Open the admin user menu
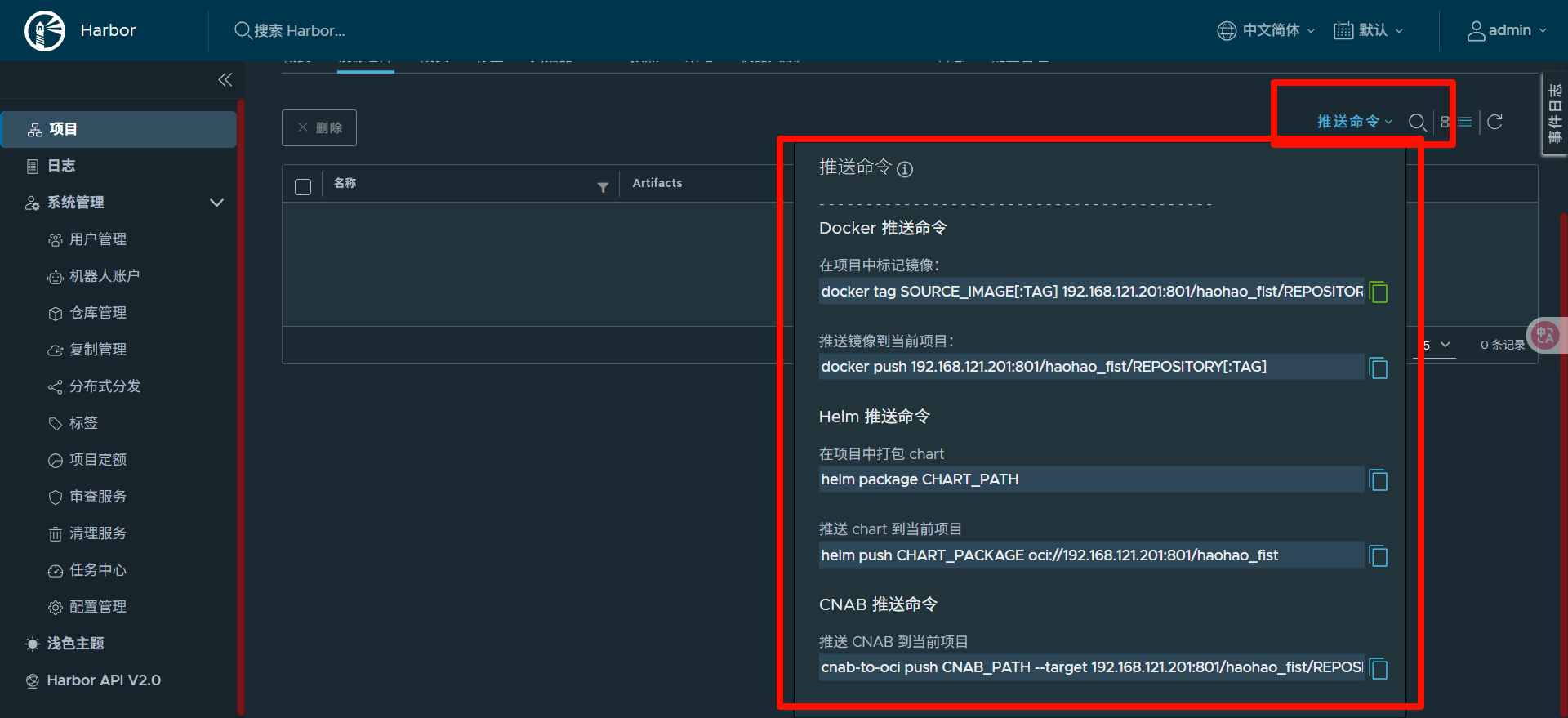The image size is (1568, 718). pos(1507,30)
